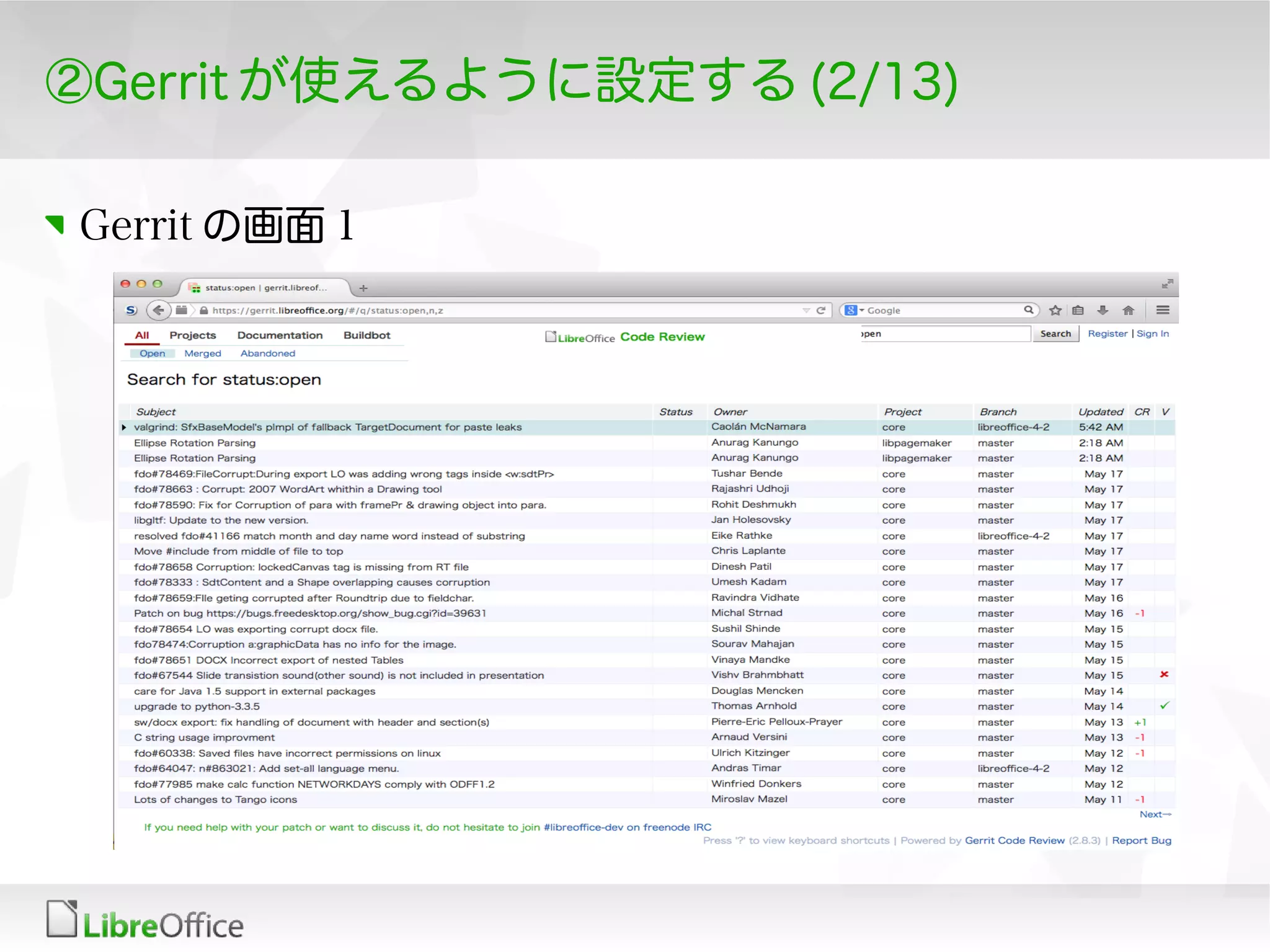Open change 'libgltf: Update to the new version.'
Viewport: 1270px width, 952px height.
(x=221, y=520)
